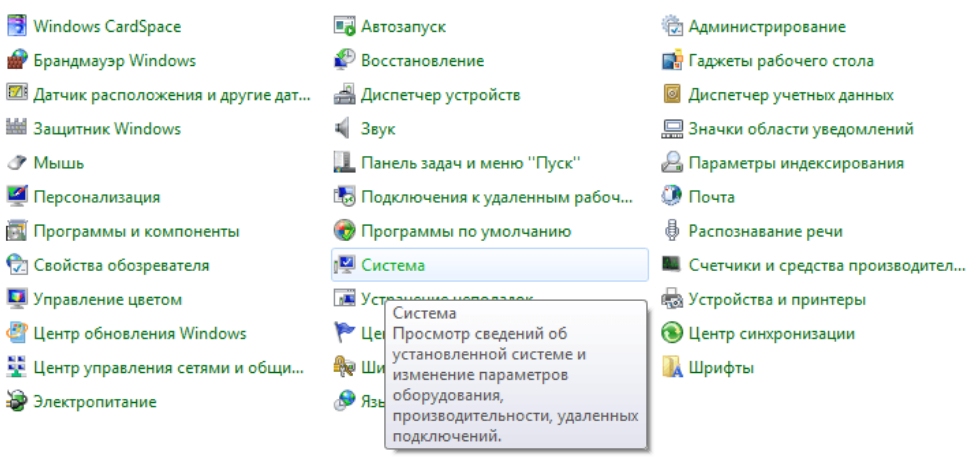Click the Почта mail icon
This screenshot has height=470, width=973.
(x=672, y=197)
